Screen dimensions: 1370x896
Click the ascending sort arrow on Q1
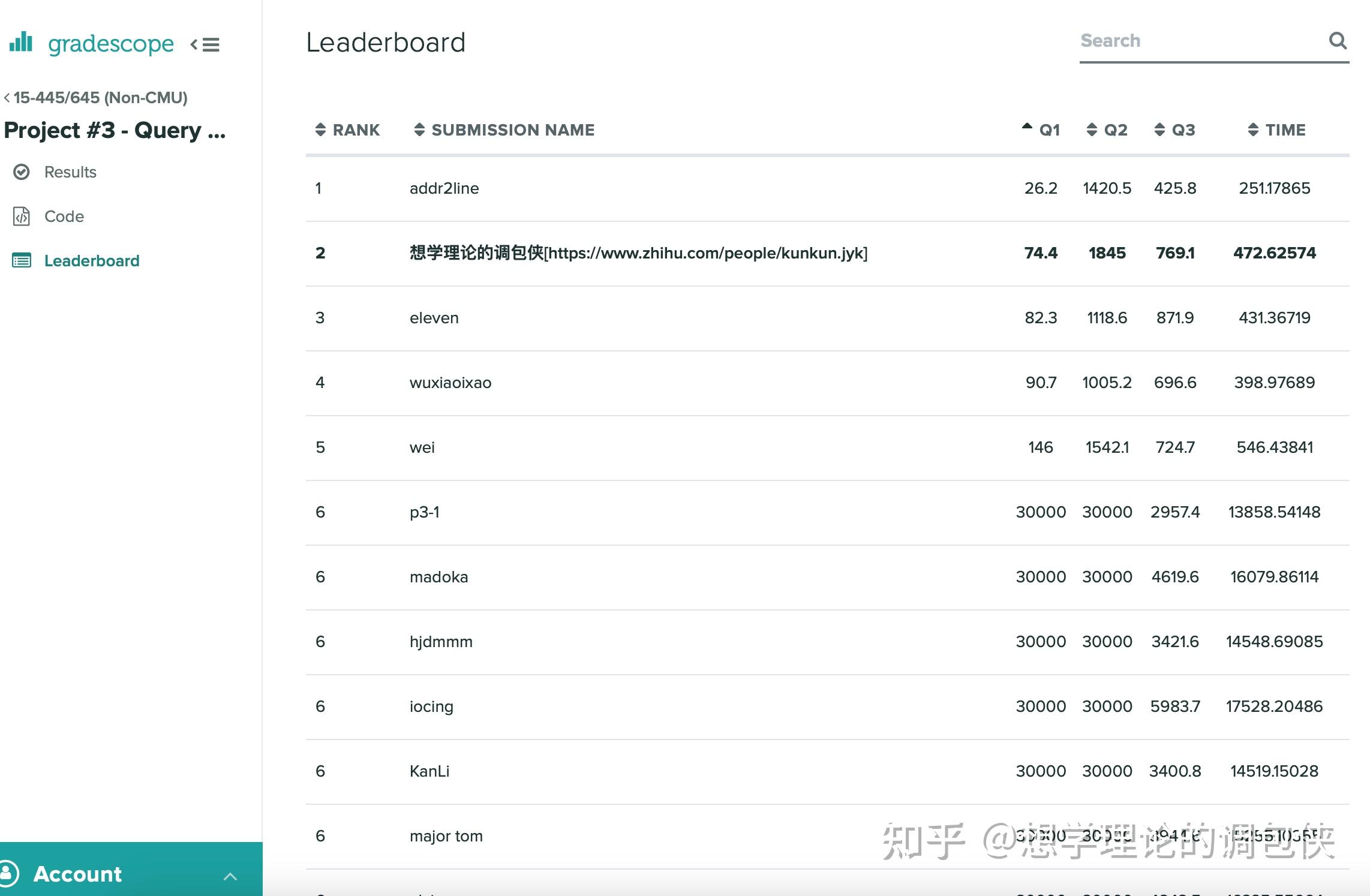coord(1026,127)
